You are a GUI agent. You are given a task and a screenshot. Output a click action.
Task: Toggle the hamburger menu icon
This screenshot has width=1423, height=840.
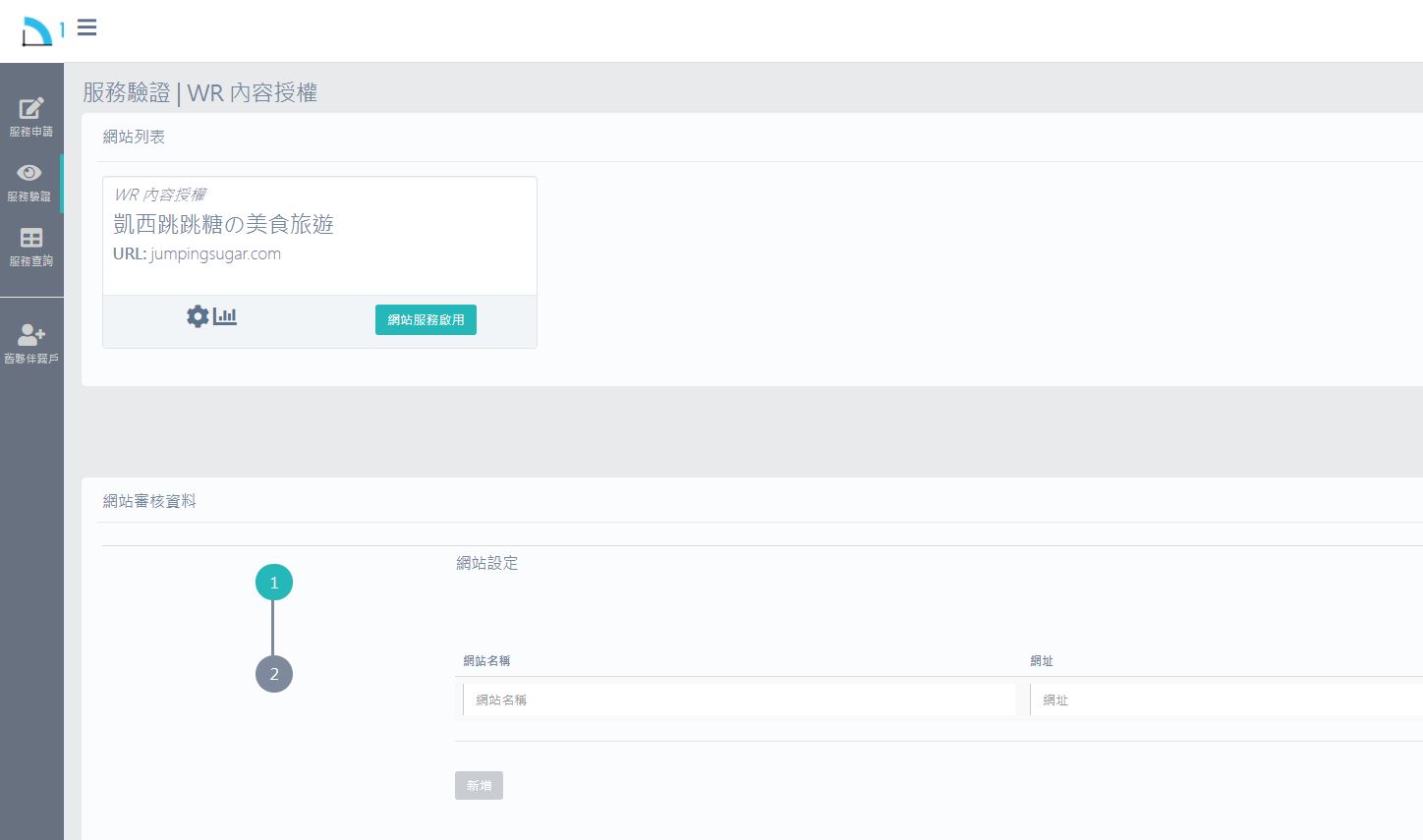87,28
